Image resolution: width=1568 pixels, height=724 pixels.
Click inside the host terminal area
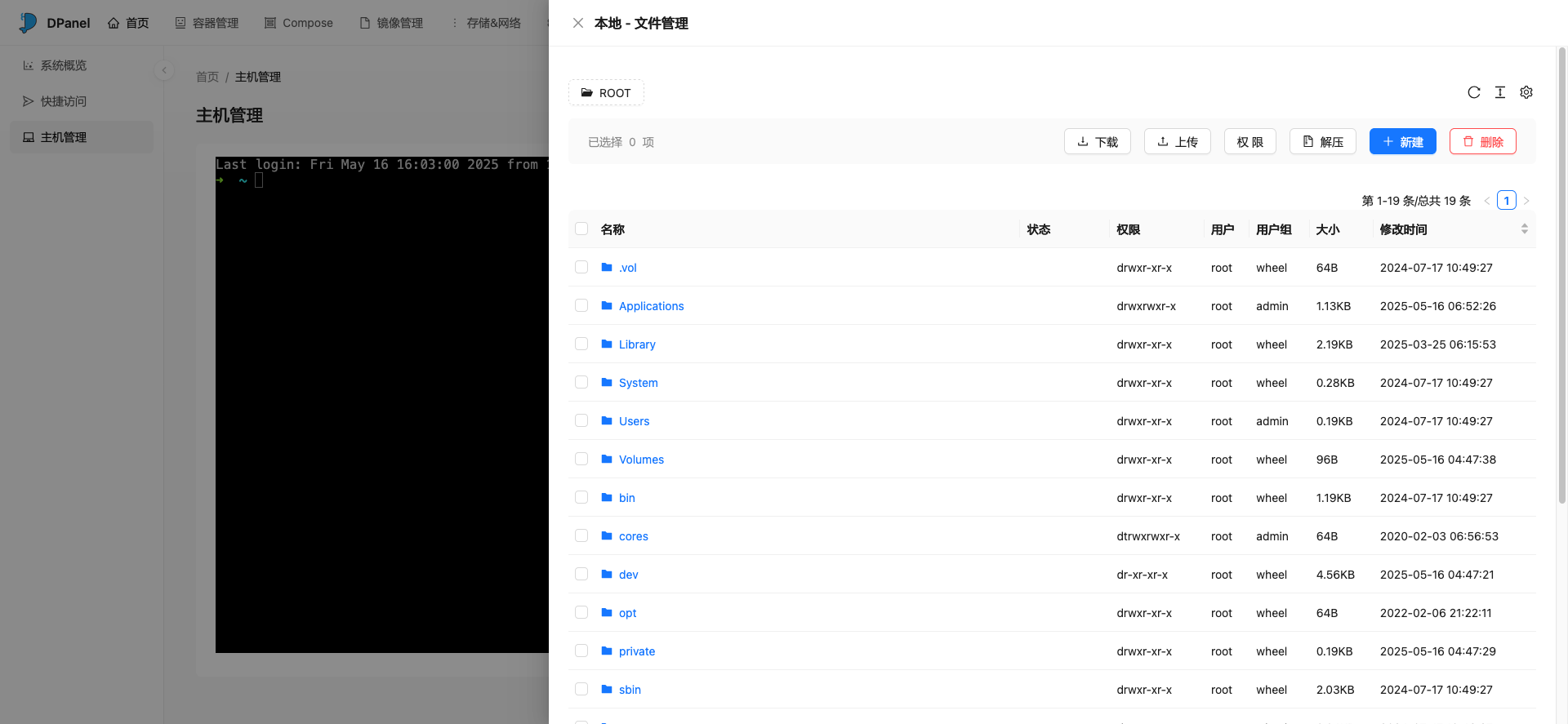pos(382,405)
